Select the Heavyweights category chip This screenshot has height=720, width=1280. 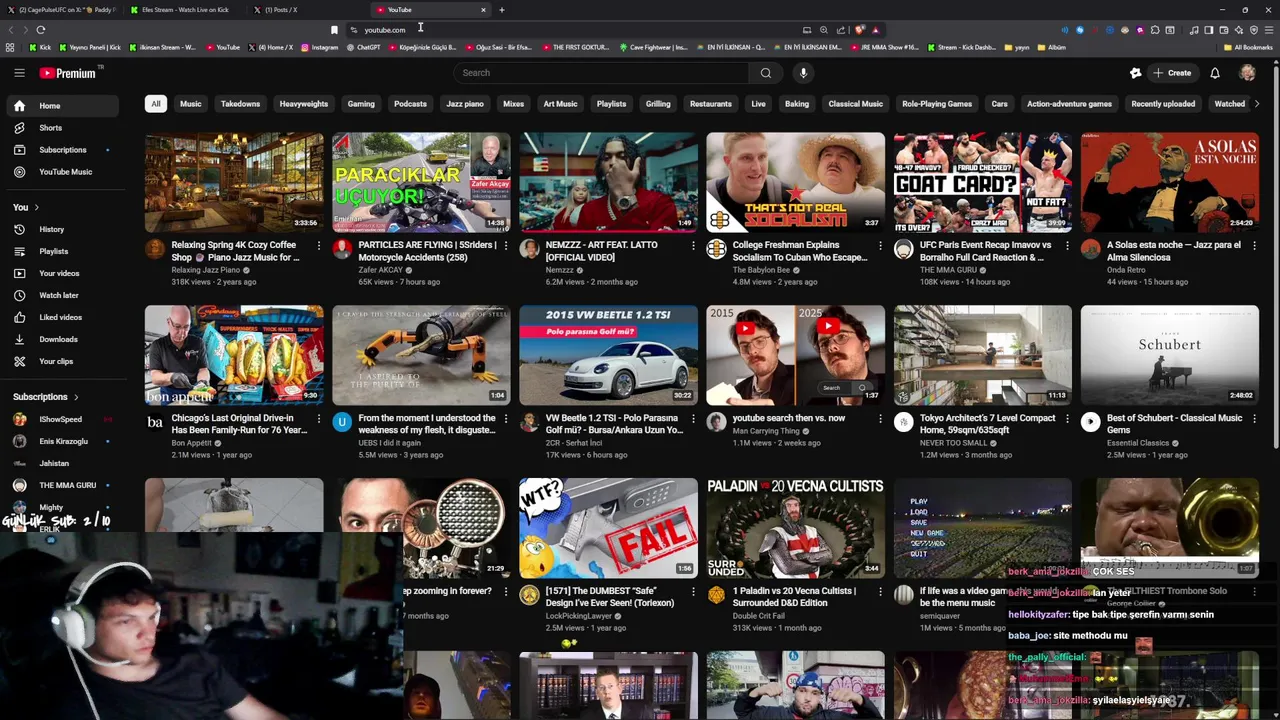click(304, 104)
